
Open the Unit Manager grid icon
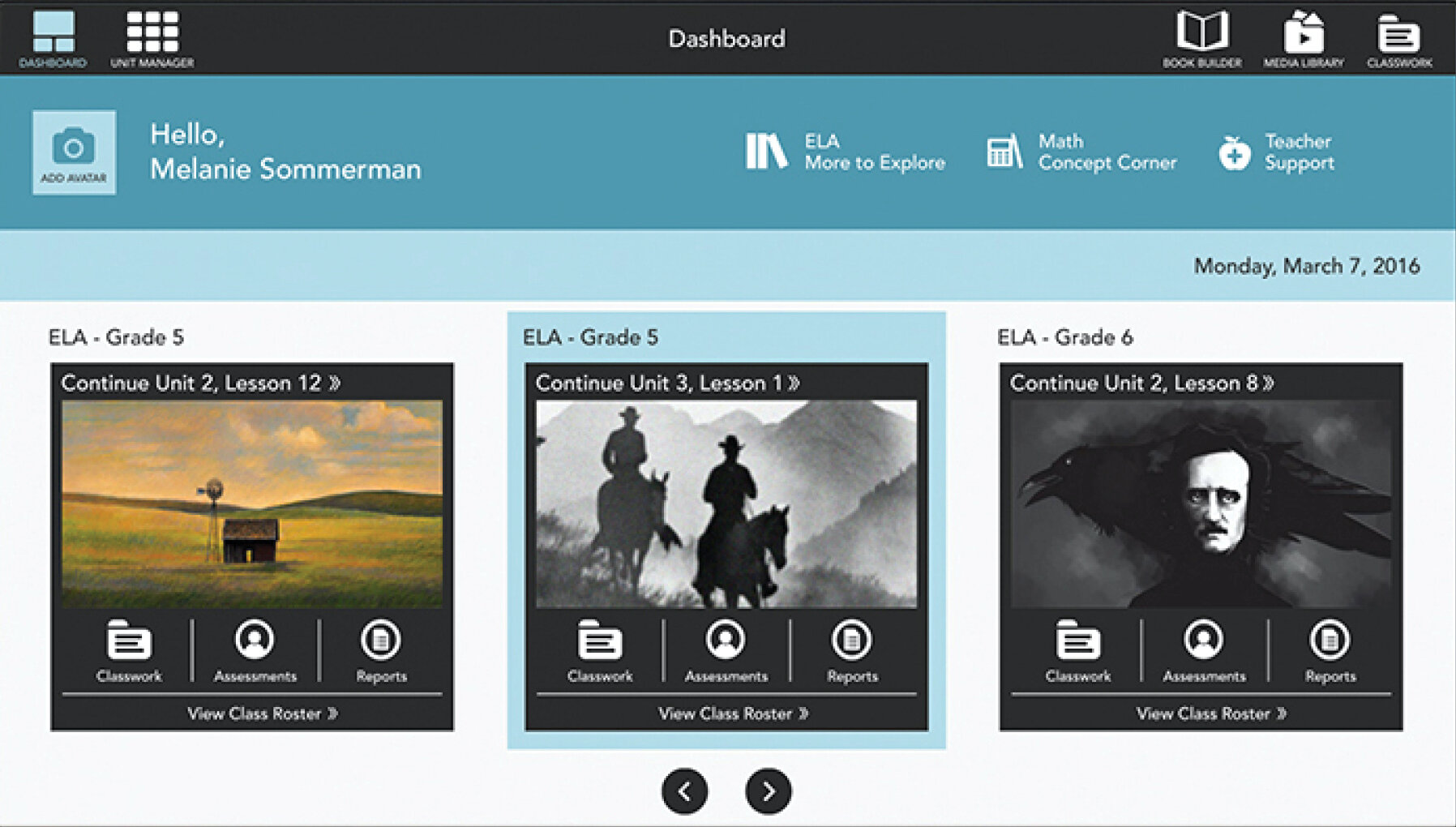(x=152, y=39)
